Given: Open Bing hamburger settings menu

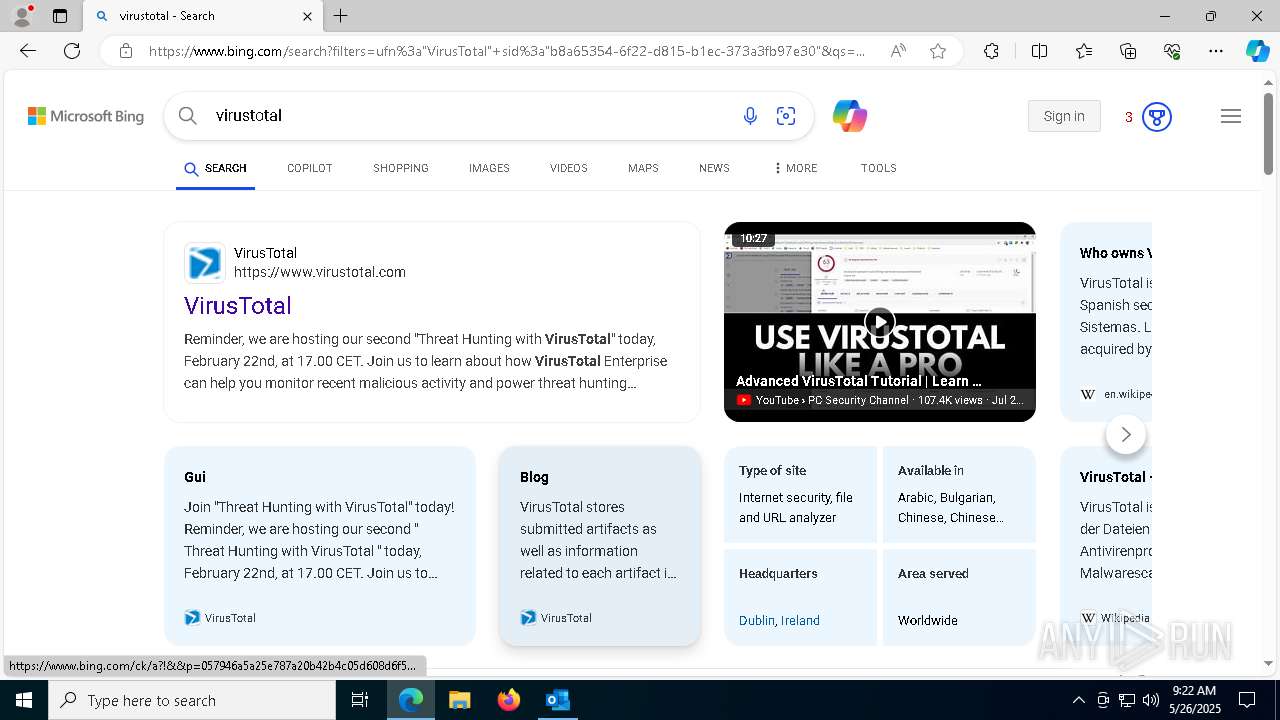Looking at the screenshot, I should (1231, 116).
